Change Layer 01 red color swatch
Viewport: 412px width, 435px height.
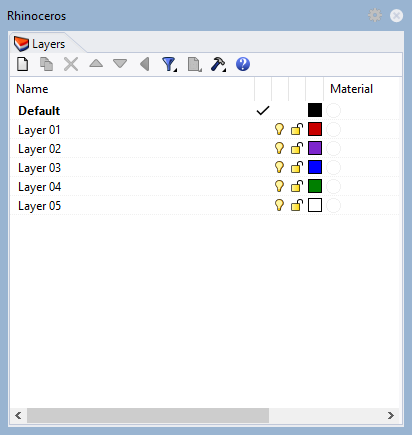[x=315, y=129]
